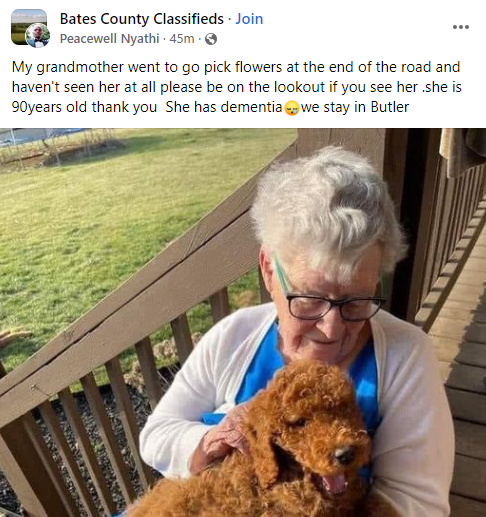Screen dimensions: 486x517
Task: Click Peacewell Nyathi's round profile picture
Action: (37, 35)
